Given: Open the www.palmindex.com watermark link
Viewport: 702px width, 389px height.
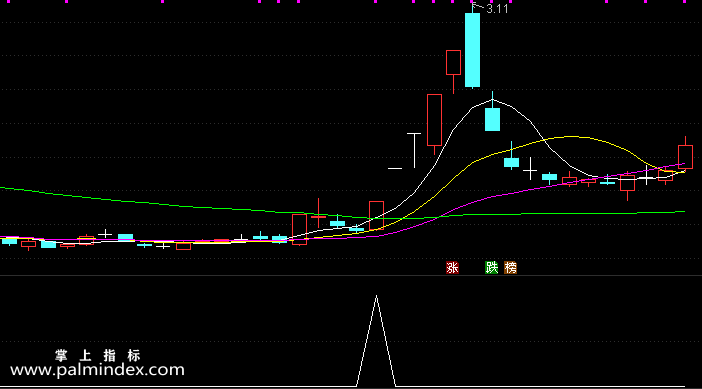Looking at the screenshot, I should tap(97, 370).
